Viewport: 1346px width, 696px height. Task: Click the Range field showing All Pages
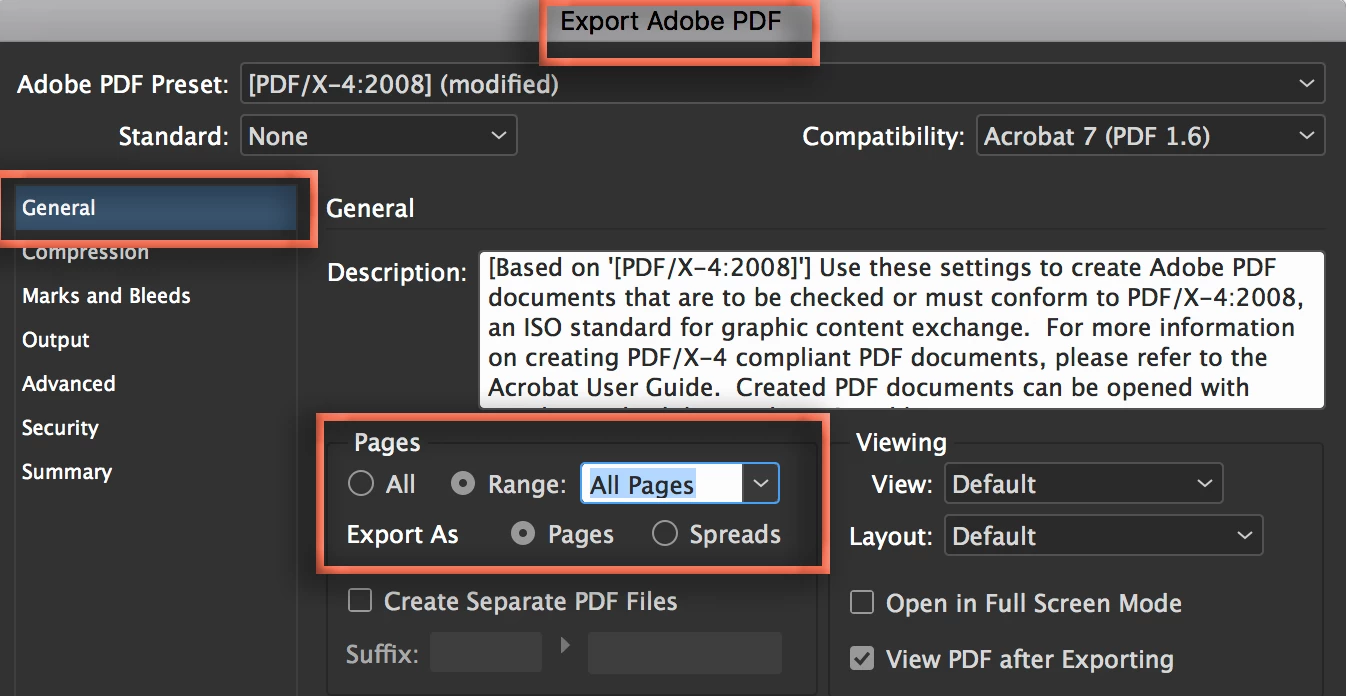(x=662, y=484)
